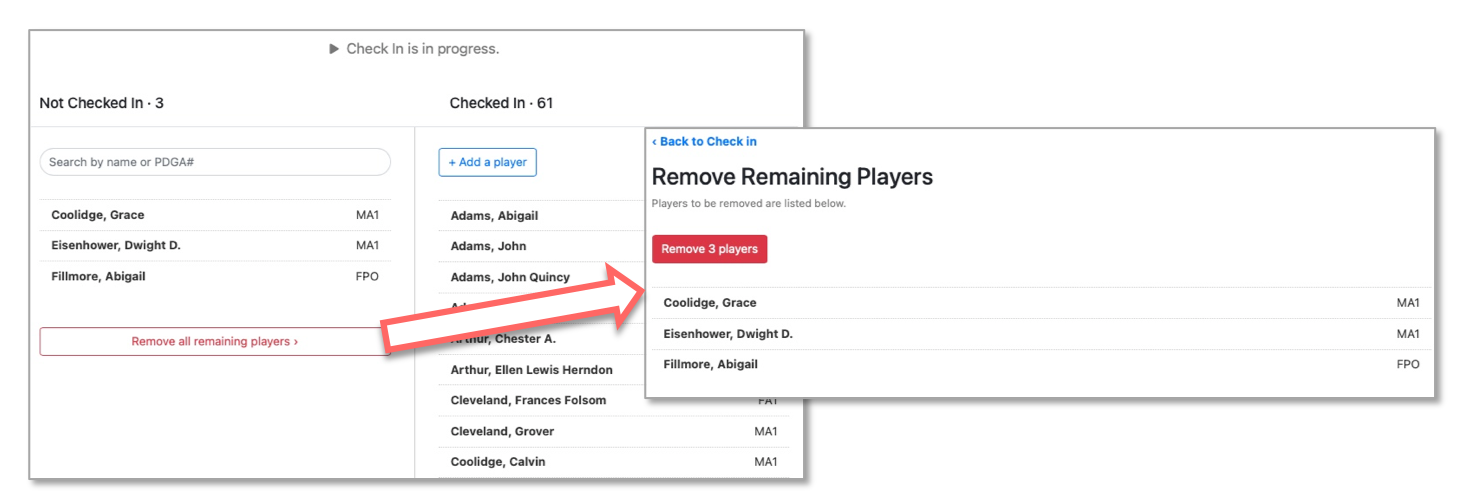Click Coolidge, Grace in removal list
The height and width of the screenshot is (499, 1460).
click(1041, 303)
